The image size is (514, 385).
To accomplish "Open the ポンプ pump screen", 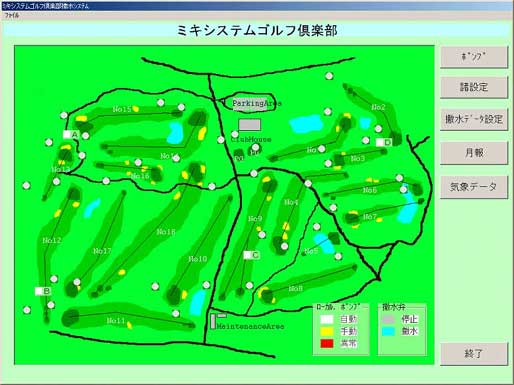I will 474,57.
